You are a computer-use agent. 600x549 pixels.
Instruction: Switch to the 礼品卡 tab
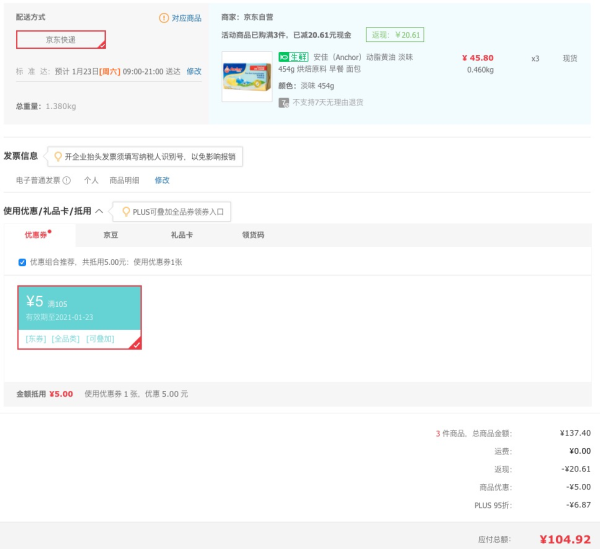(x=182, y=235)
